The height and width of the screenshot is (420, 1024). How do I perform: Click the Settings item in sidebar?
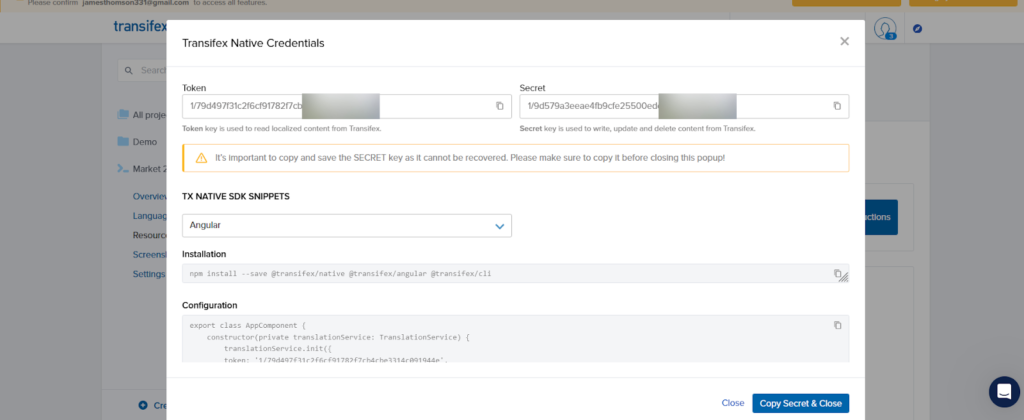[x=149, y=274]
